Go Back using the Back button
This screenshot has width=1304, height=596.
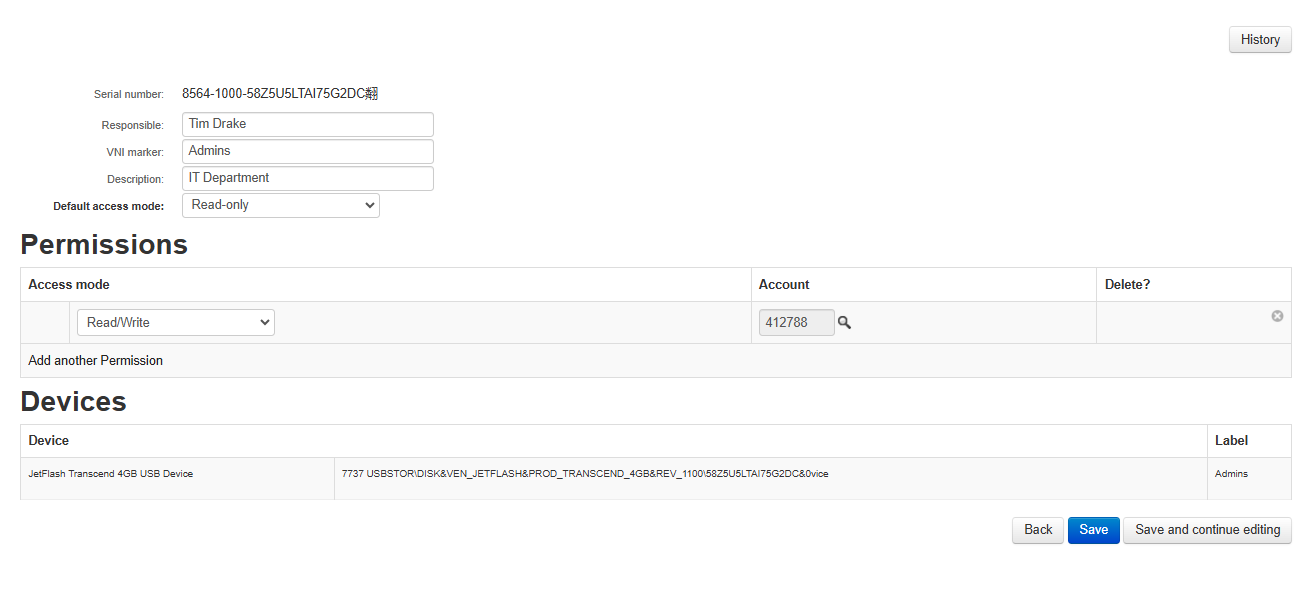click(x=1037, y=530)
